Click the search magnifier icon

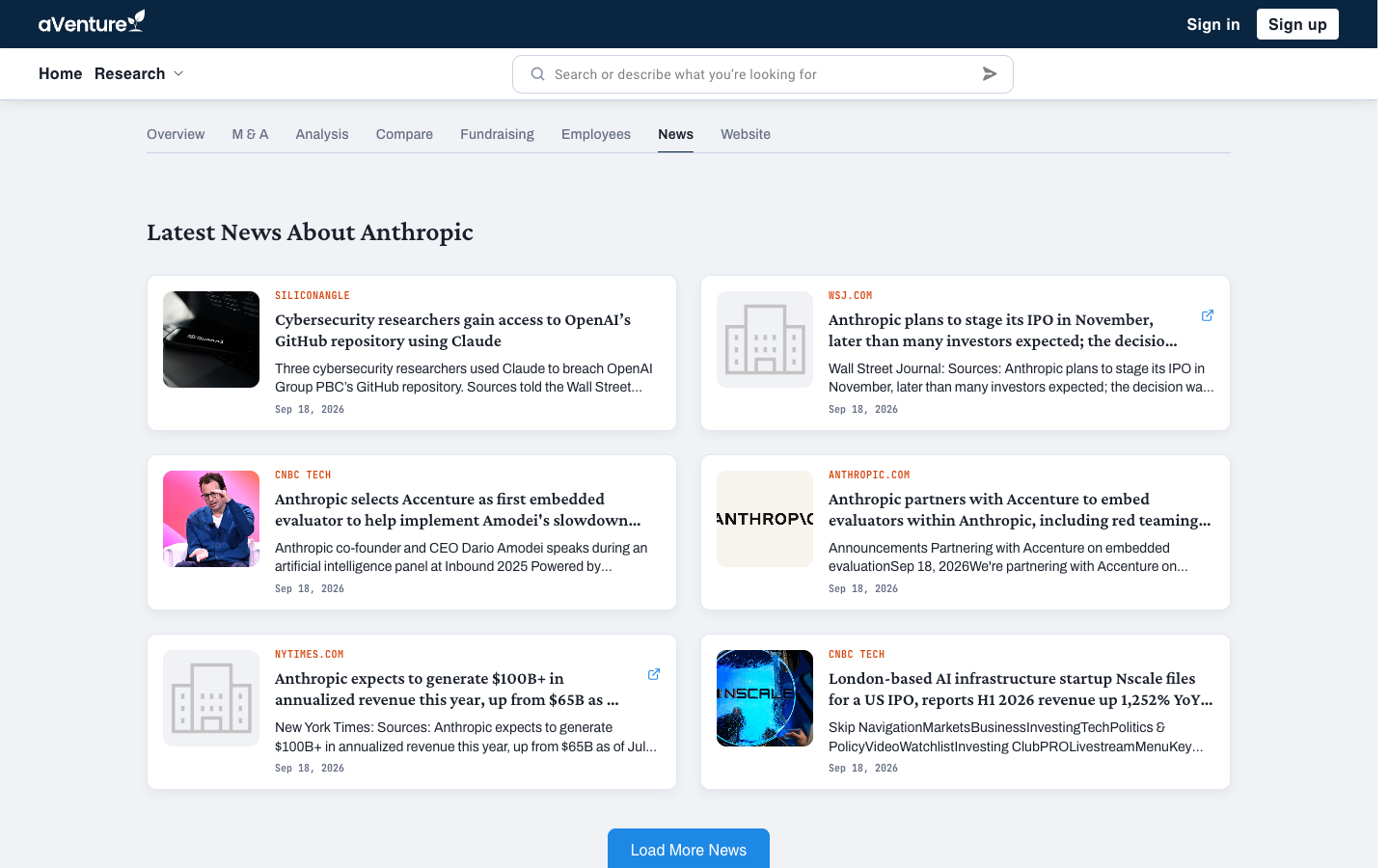point(538,74)
